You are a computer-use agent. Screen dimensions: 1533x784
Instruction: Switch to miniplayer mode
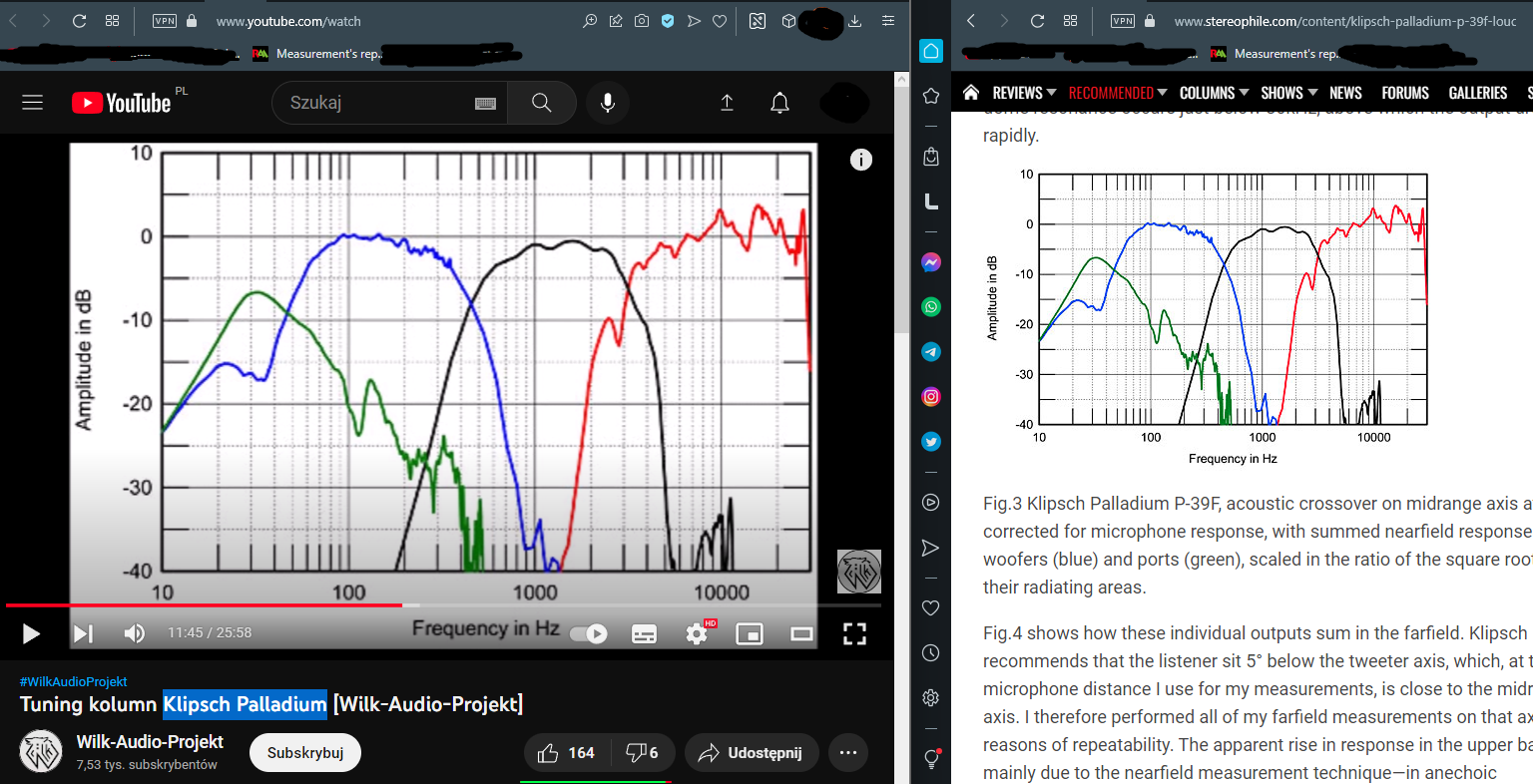click(x=750, y=633)
